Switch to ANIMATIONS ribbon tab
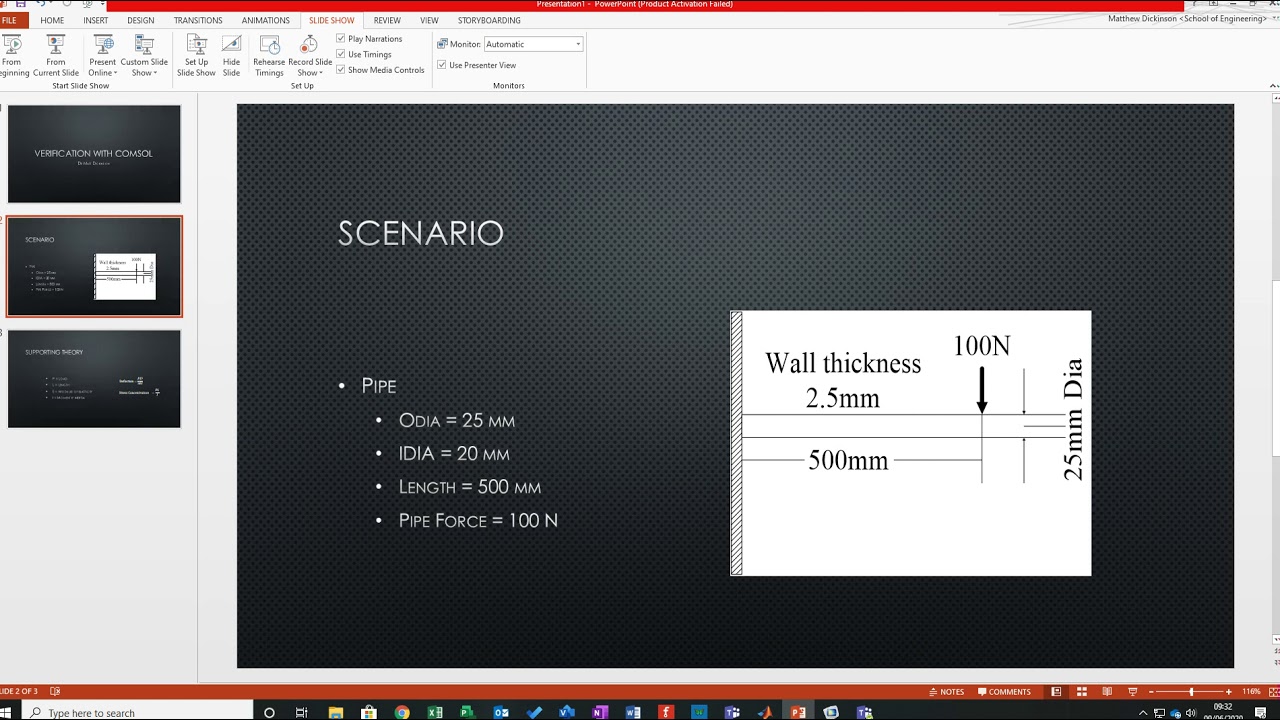This screenshot has width=1280, height=720. click(265, 20)
